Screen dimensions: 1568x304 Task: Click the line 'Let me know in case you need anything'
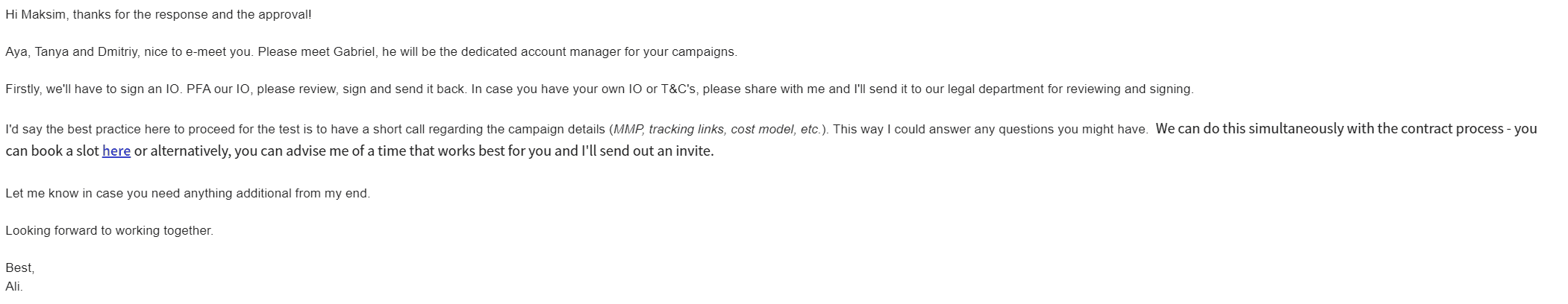[x=187, y=194]
